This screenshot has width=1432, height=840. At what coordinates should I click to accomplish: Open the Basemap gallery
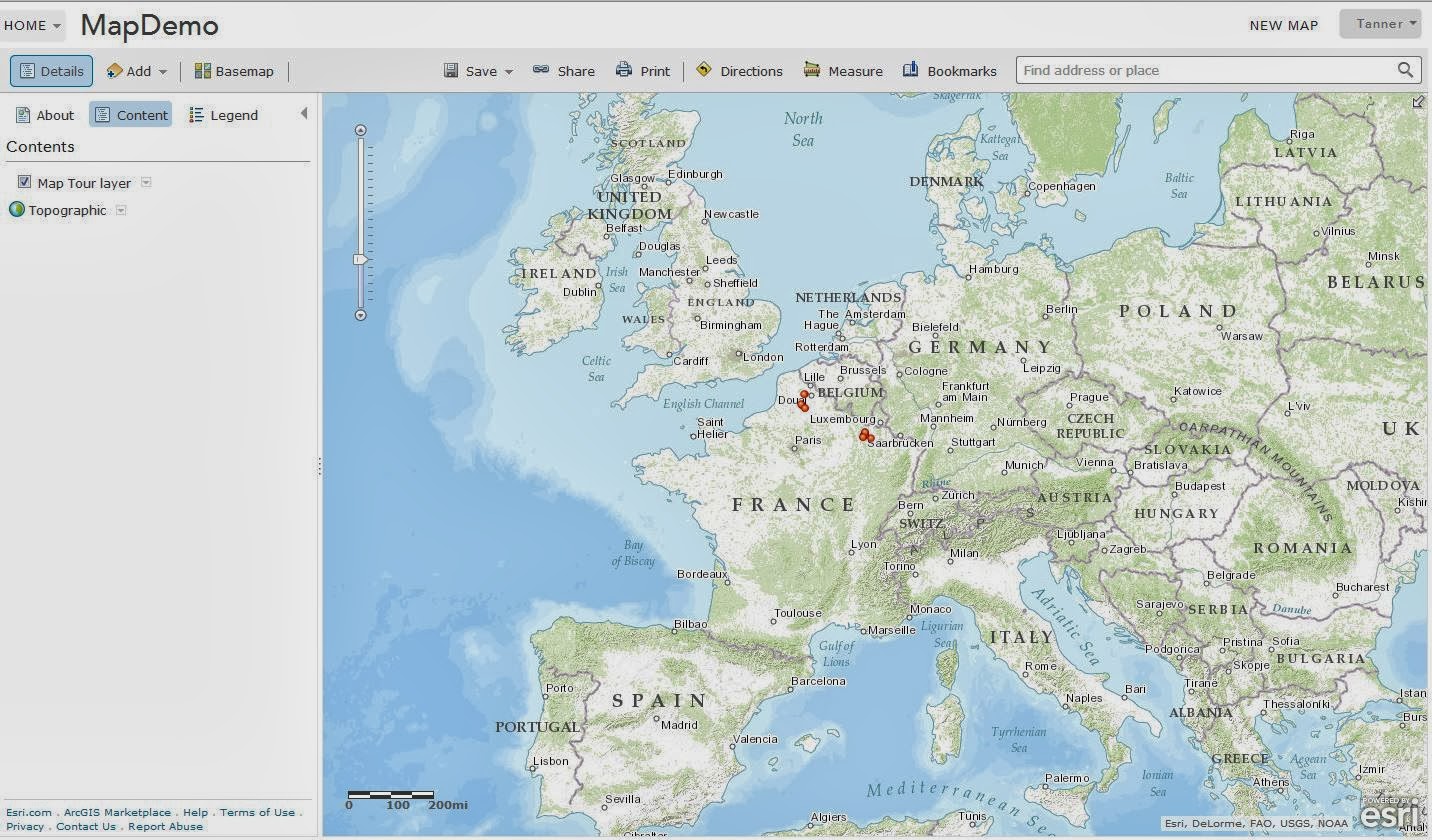234,71
